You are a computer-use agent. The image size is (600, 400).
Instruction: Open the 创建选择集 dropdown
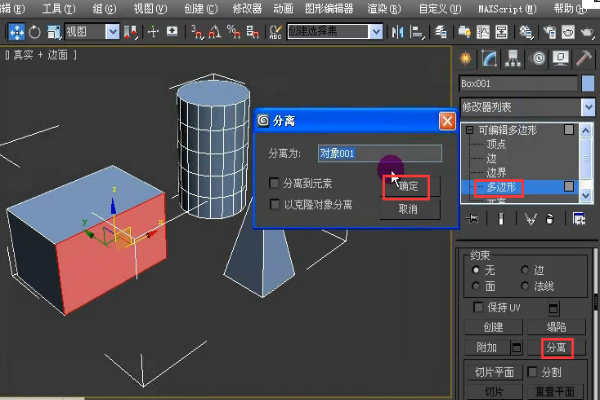point(376,32)
